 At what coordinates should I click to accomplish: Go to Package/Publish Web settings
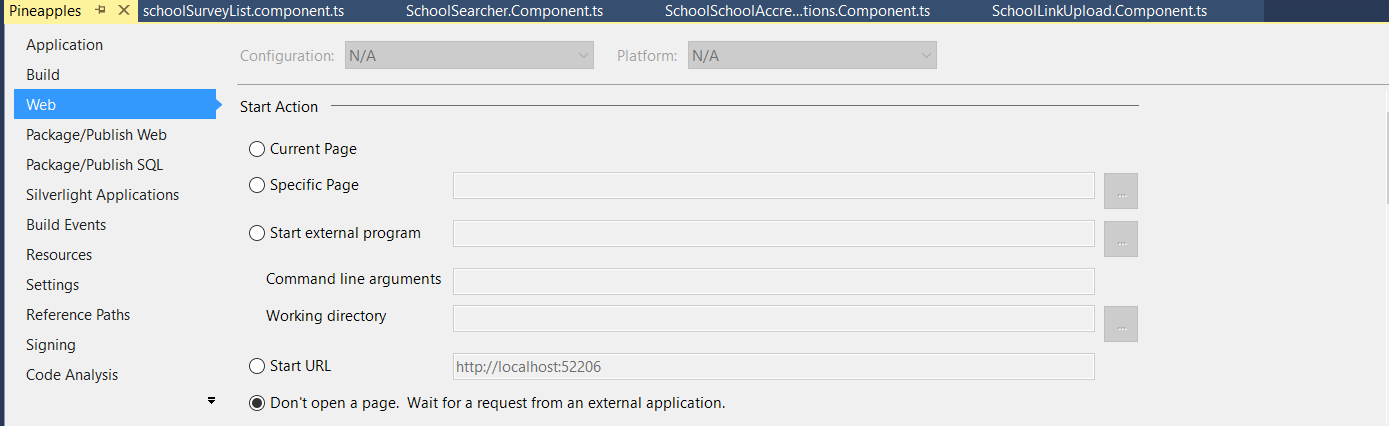96,135
